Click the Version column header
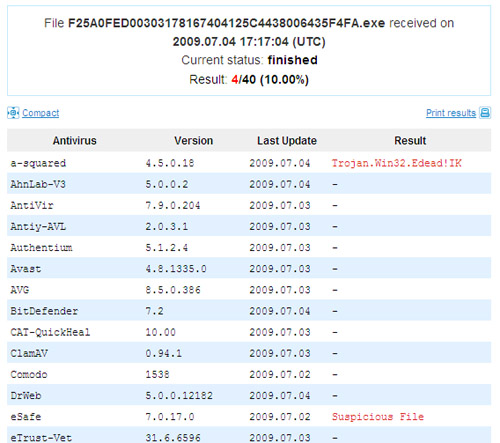 click(x=193, y=141)
